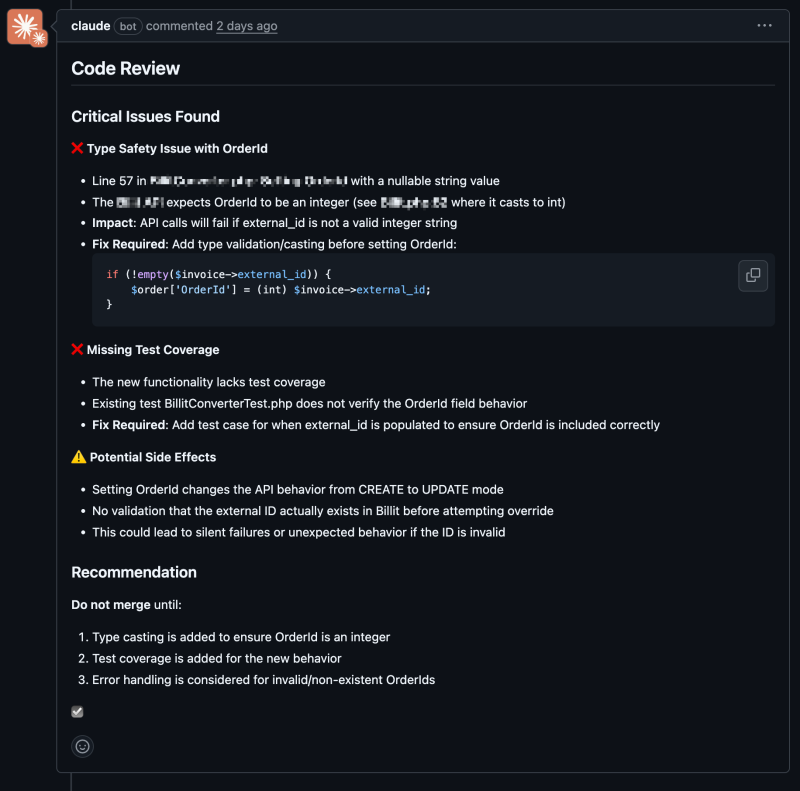This screenshot has width=800, height=791.
Task: Click the "2 days ago" timestamp link
Action: (x=246, y=26)
